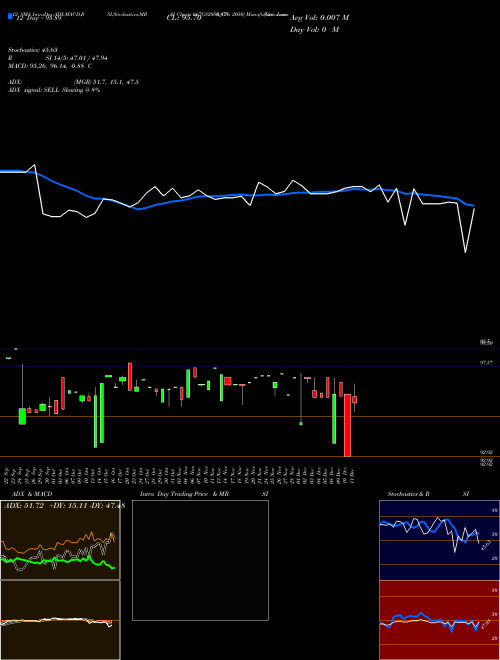Click the CL: 95.70 closing price
This screenshot has height=660, width=500.
point(184,18)
